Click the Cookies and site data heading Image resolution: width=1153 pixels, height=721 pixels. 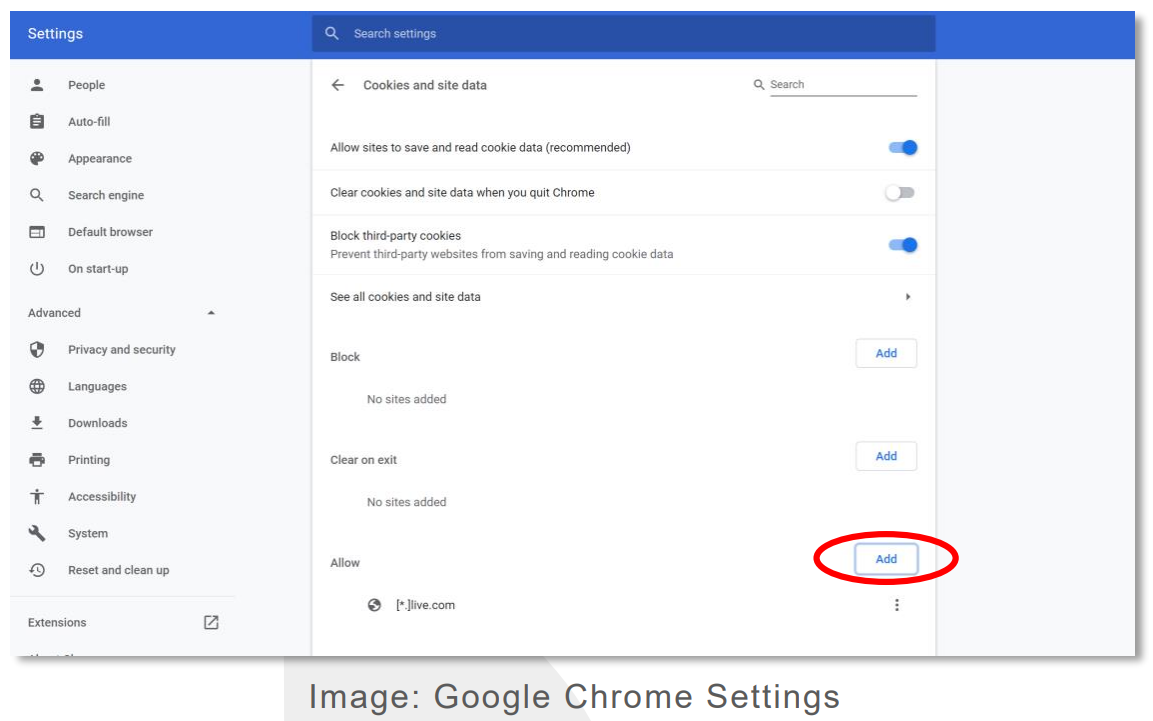point(425,85)
